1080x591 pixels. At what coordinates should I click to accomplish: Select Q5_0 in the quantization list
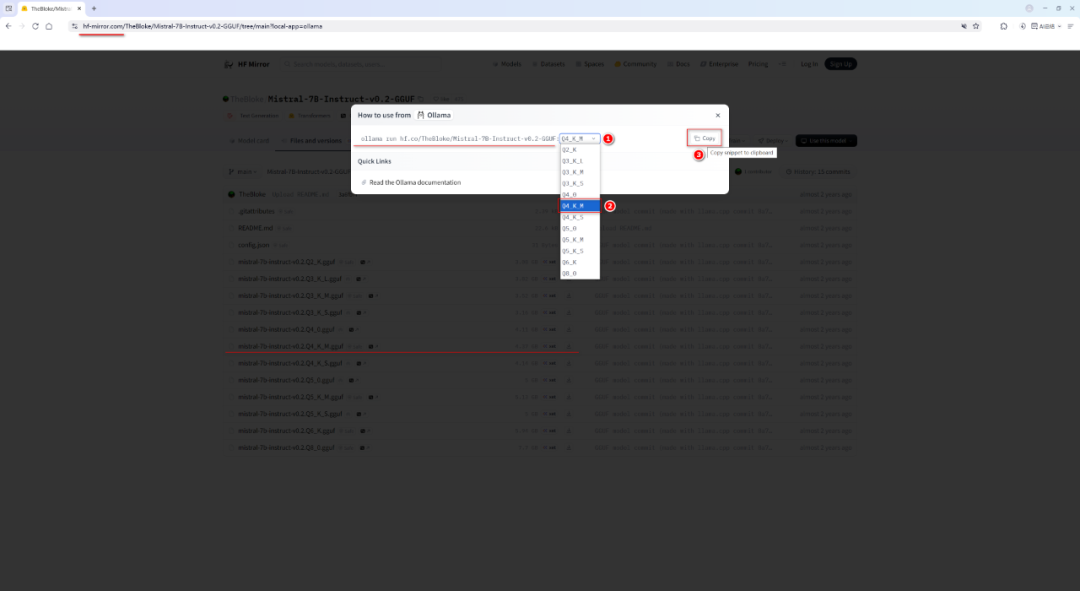tap(579, 229)
